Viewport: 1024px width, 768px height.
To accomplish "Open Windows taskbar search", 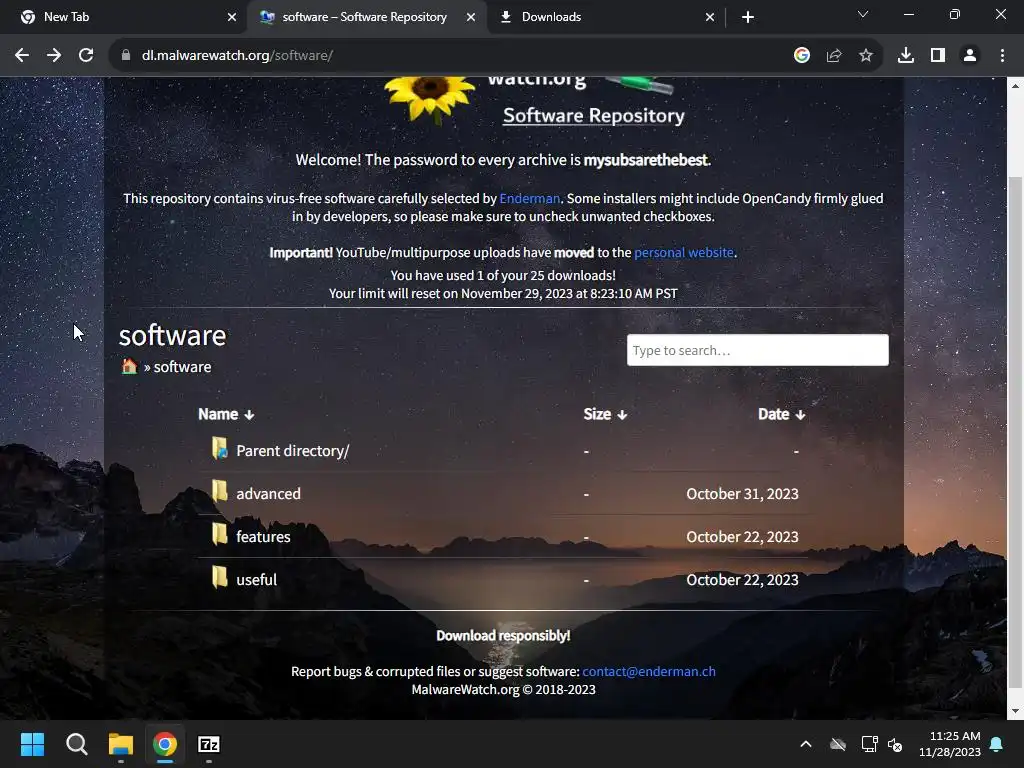I will tap(76, 744).
